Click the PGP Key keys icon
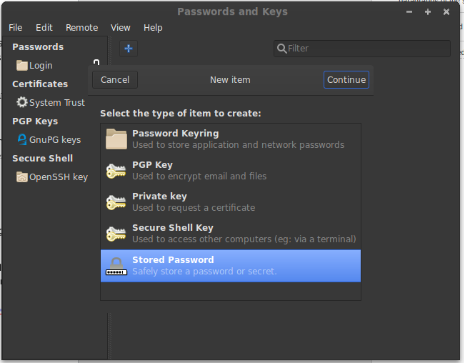Image resolution: width=465 pixels, height=364 pixels. 116,171
